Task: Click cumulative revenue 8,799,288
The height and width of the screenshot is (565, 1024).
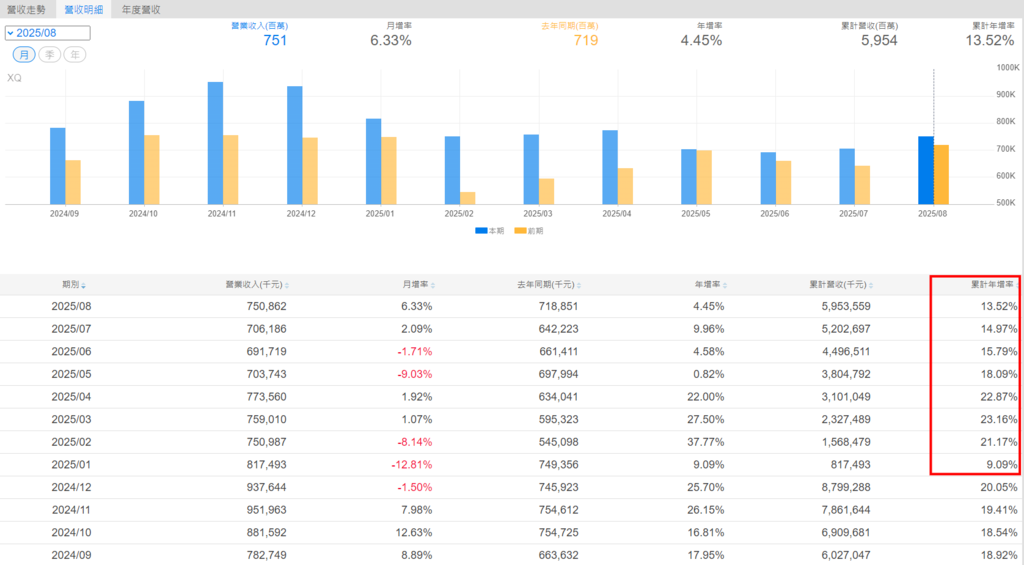Action: coord(846,487)
